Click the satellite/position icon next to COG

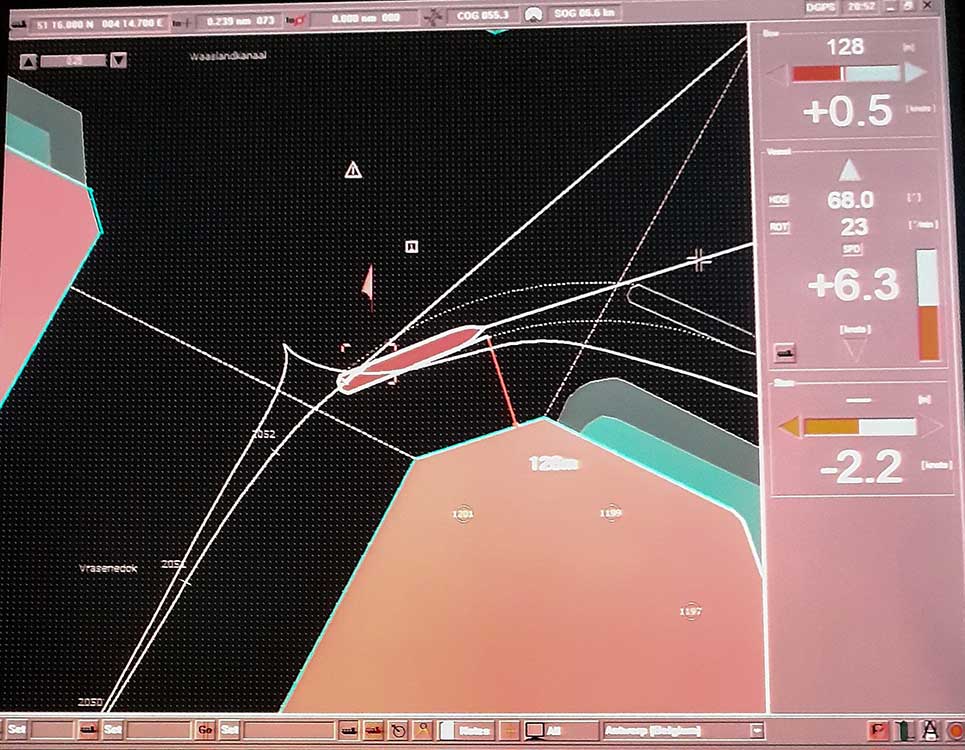[x=435, y=16]
